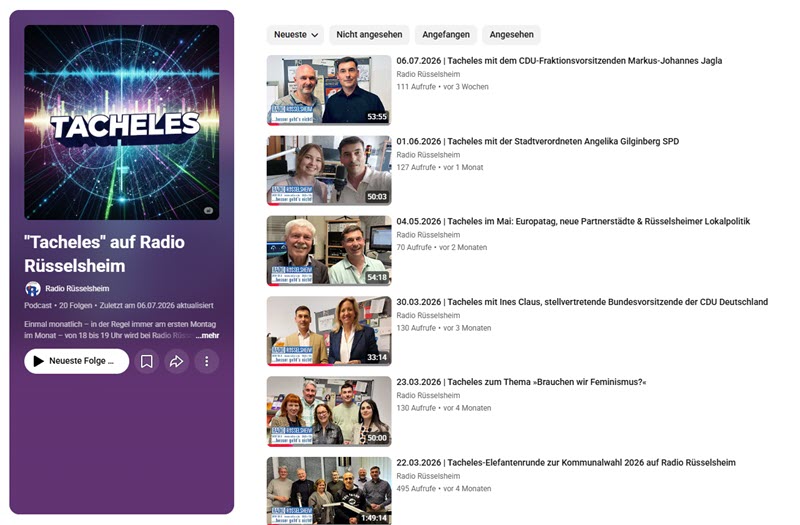Open title '30.03.2026 | Tacheles mit Ines Claus'

coord(582,302)
